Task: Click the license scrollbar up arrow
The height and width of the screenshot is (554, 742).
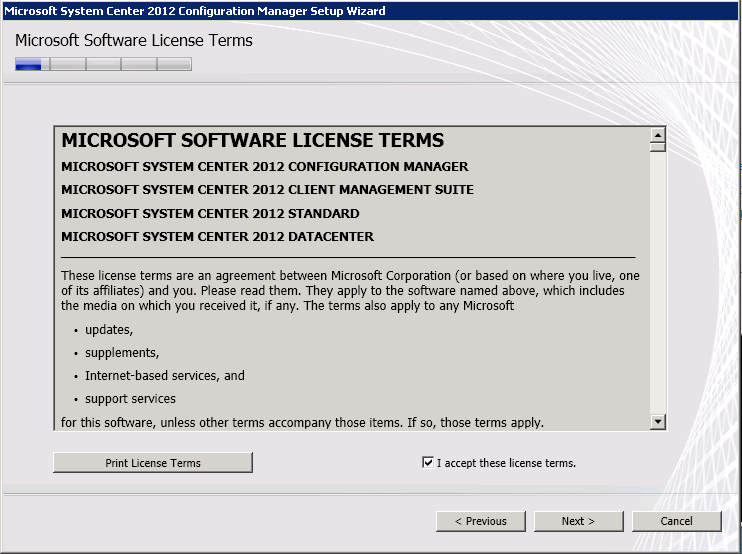Action: pyautogui.click(x=658, y=135)
